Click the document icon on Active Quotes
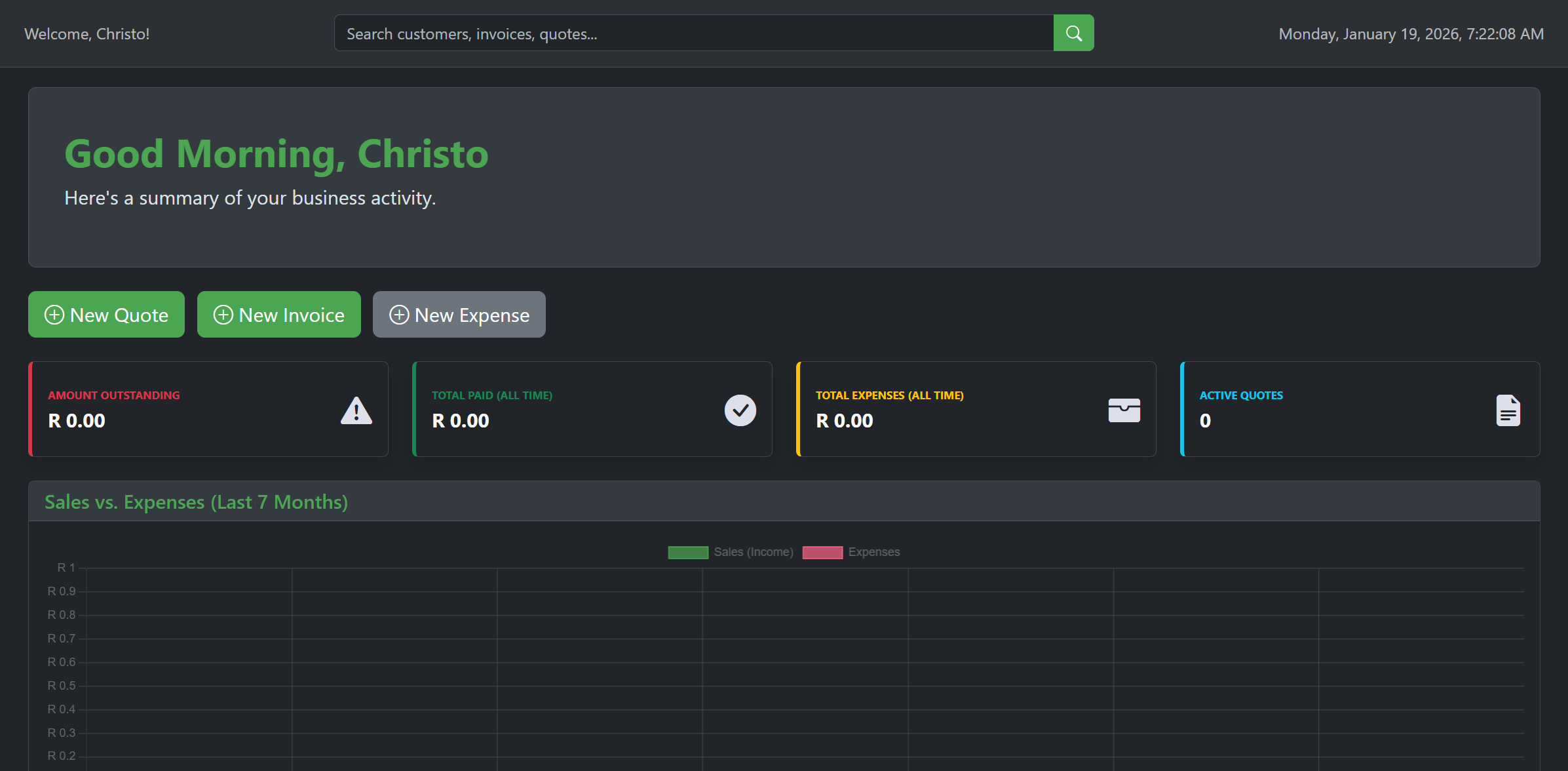Image resolution: width=1568 pixels, height=771 pixels. 1508,411
